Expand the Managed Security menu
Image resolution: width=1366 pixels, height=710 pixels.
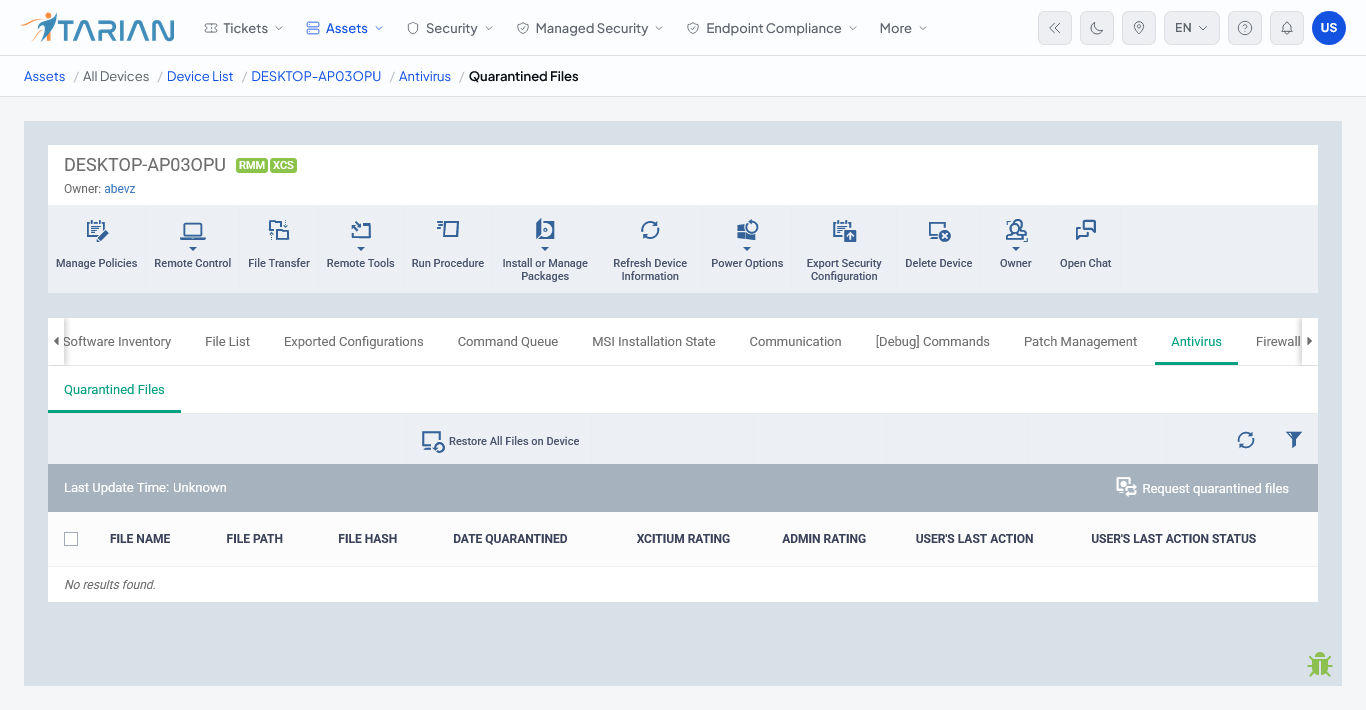tap(590, 28)
